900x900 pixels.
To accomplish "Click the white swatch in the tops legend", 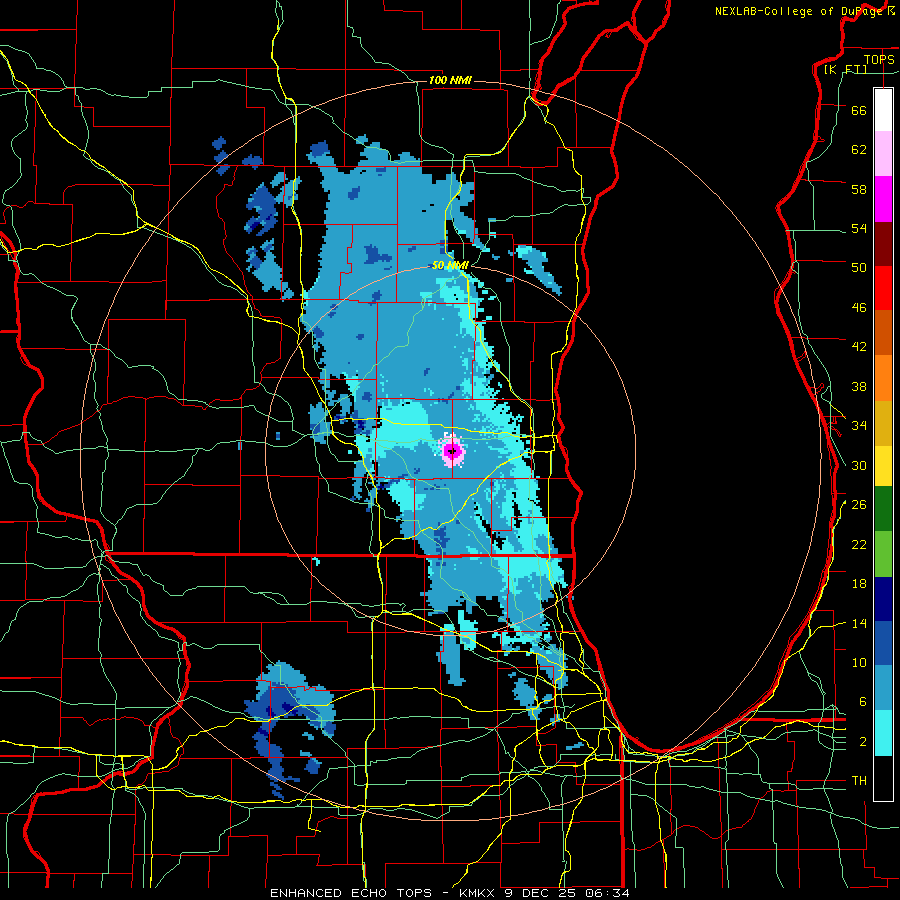I will pos(883,110).
